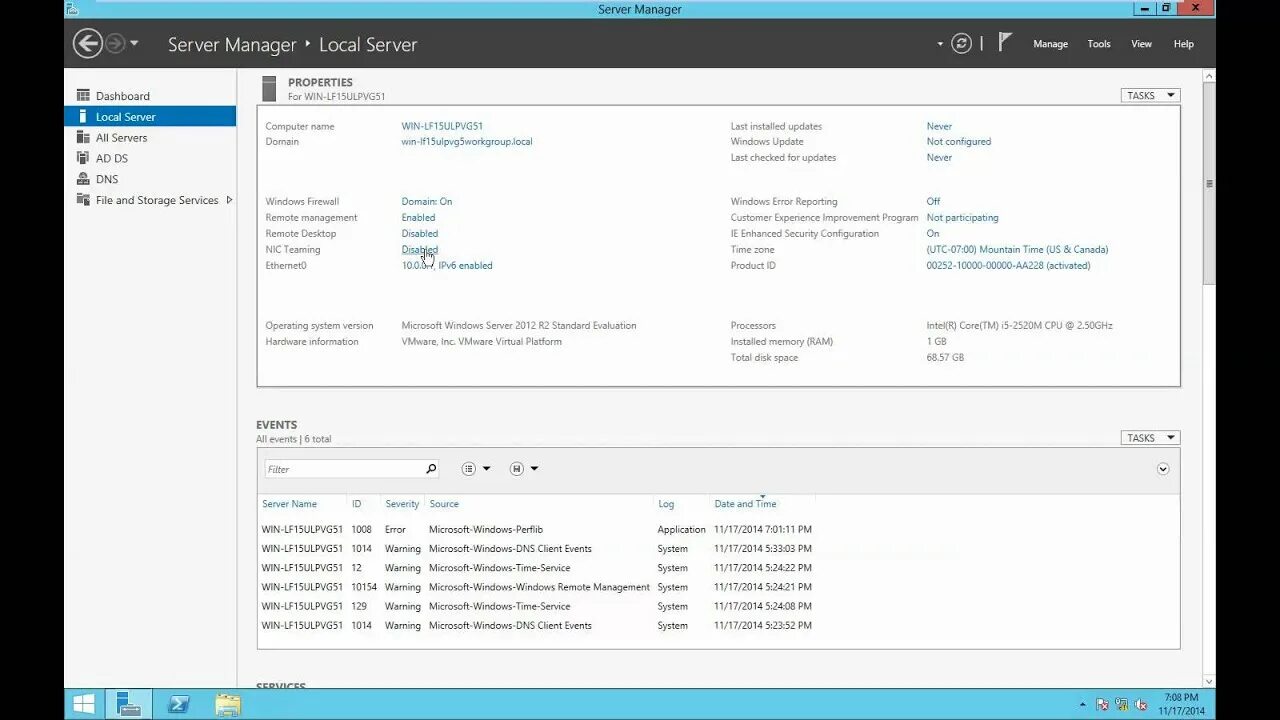Click the Refresh icon in the toolbar
Screen dimensions: 1280x720
coord(961,43)
